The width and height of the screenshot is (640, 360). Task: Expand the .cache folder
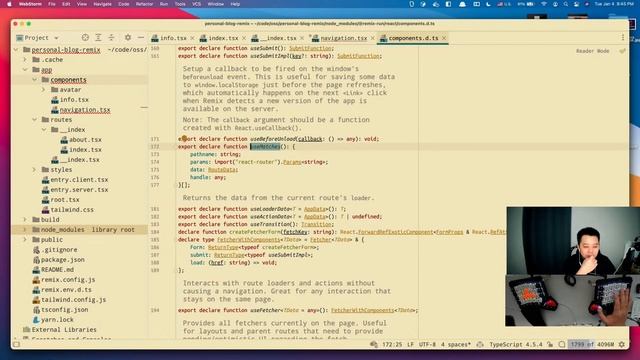tap(25, 60)
